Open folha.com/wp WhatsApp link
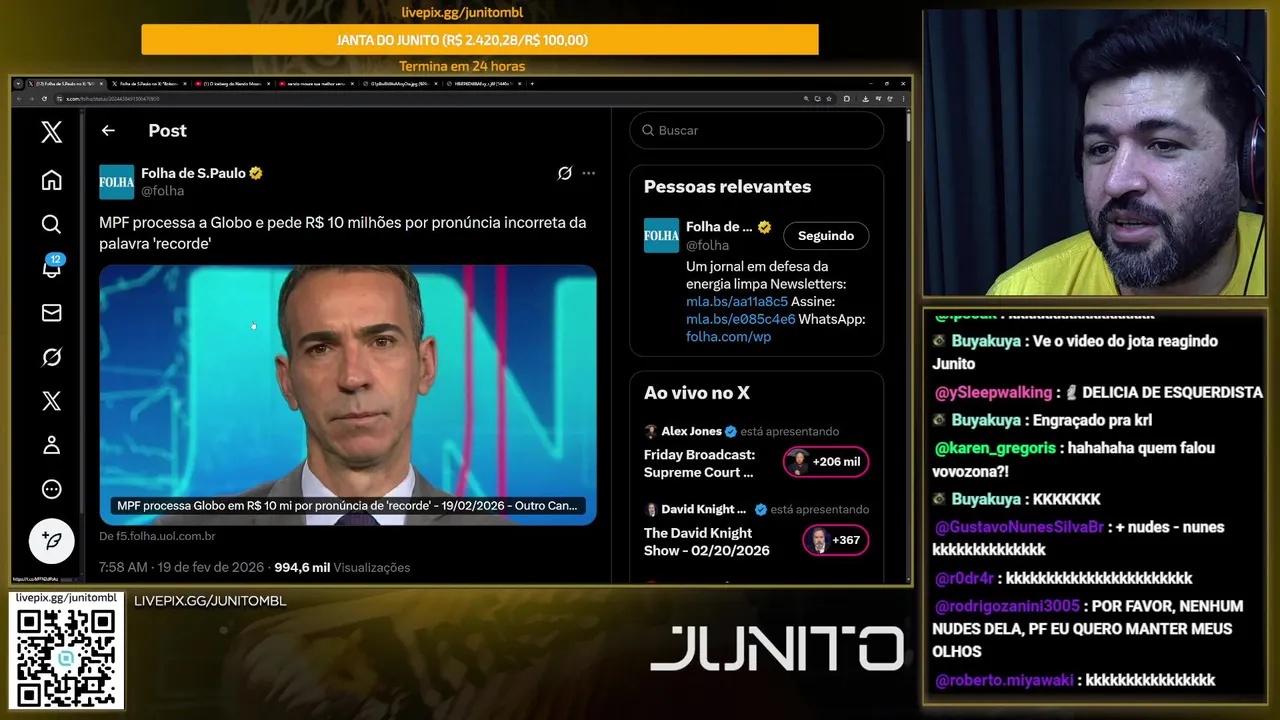Image resolution: width=1280 pixels, height=720 pixels. [728, 337]
